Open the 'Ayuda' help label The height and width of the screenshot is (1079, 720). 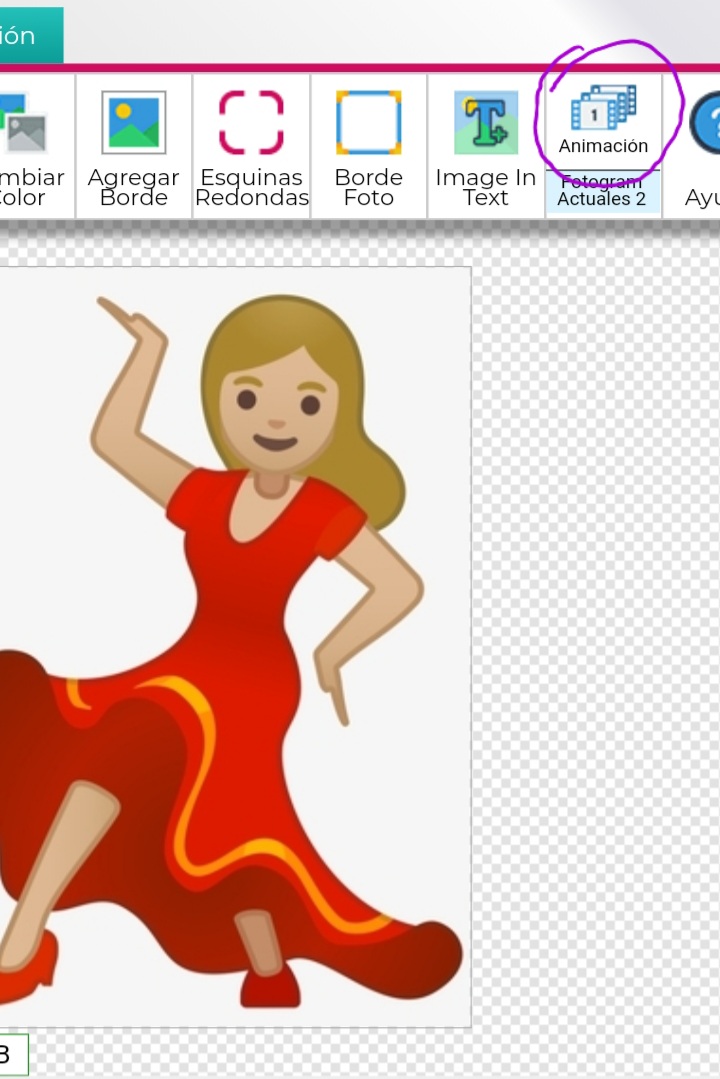703,198
